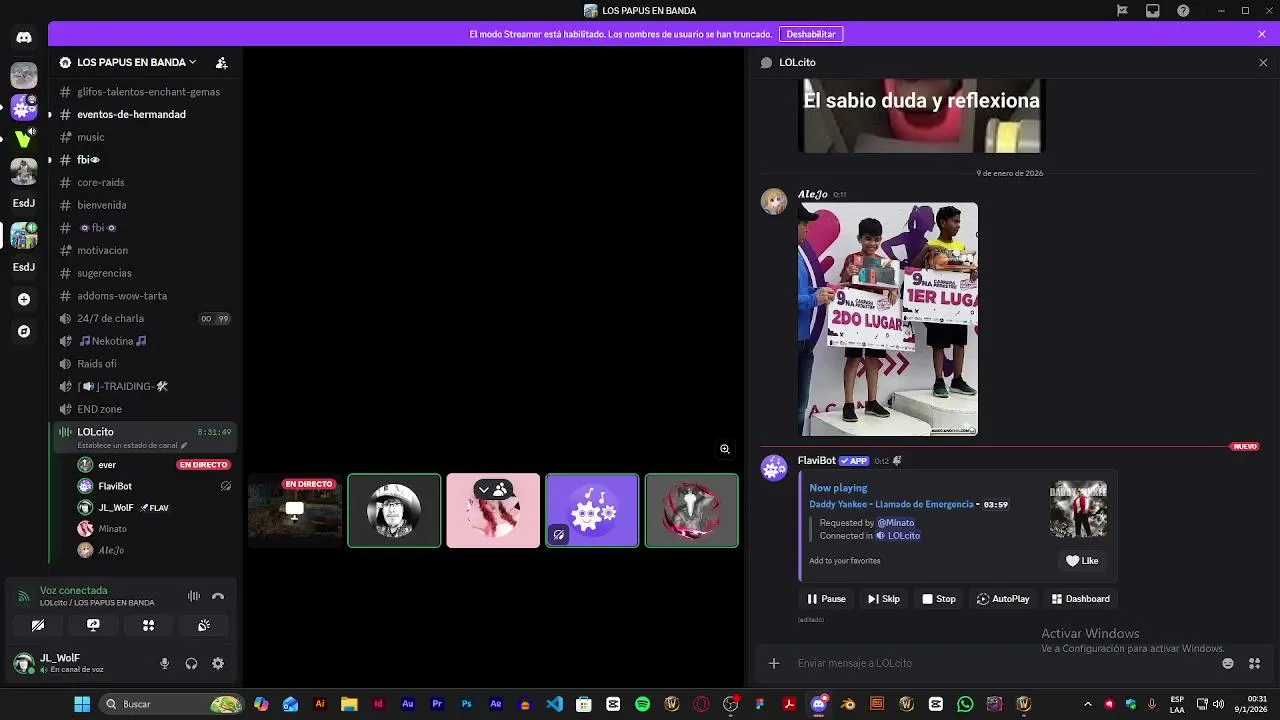This screenshot has width=1280, height=720.
Task: Select AleJo in voice list
Action: pyautogui.click(x=154, y=550)
